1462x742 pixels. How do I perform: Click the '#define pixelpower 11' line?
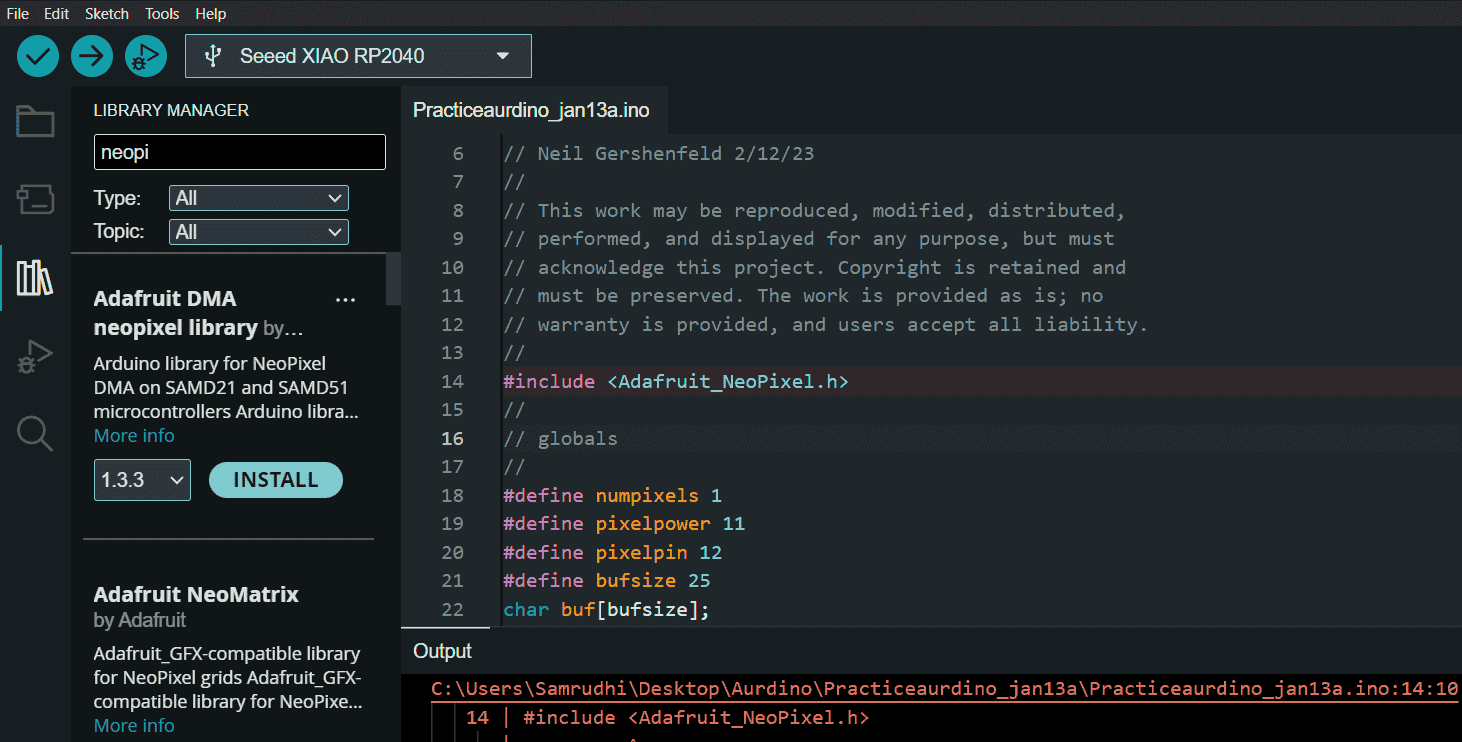(624, 523)
